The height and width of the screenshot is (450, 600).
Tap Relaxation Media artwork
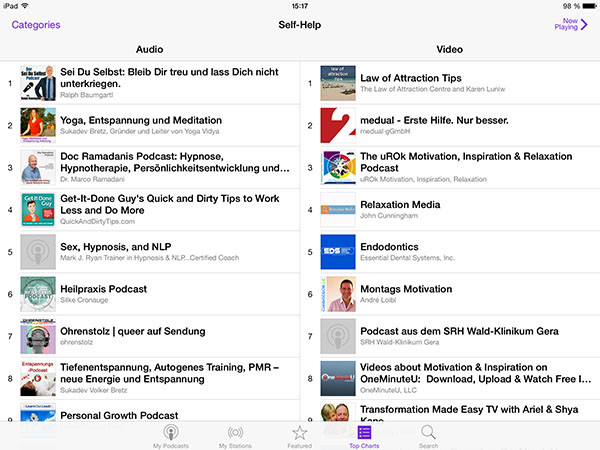338,210
